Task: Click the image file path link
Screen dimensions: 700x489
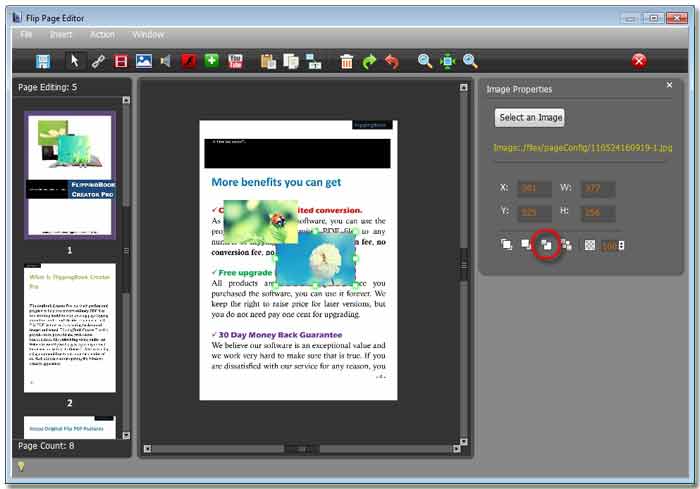Action: click(x=583, y=147)
